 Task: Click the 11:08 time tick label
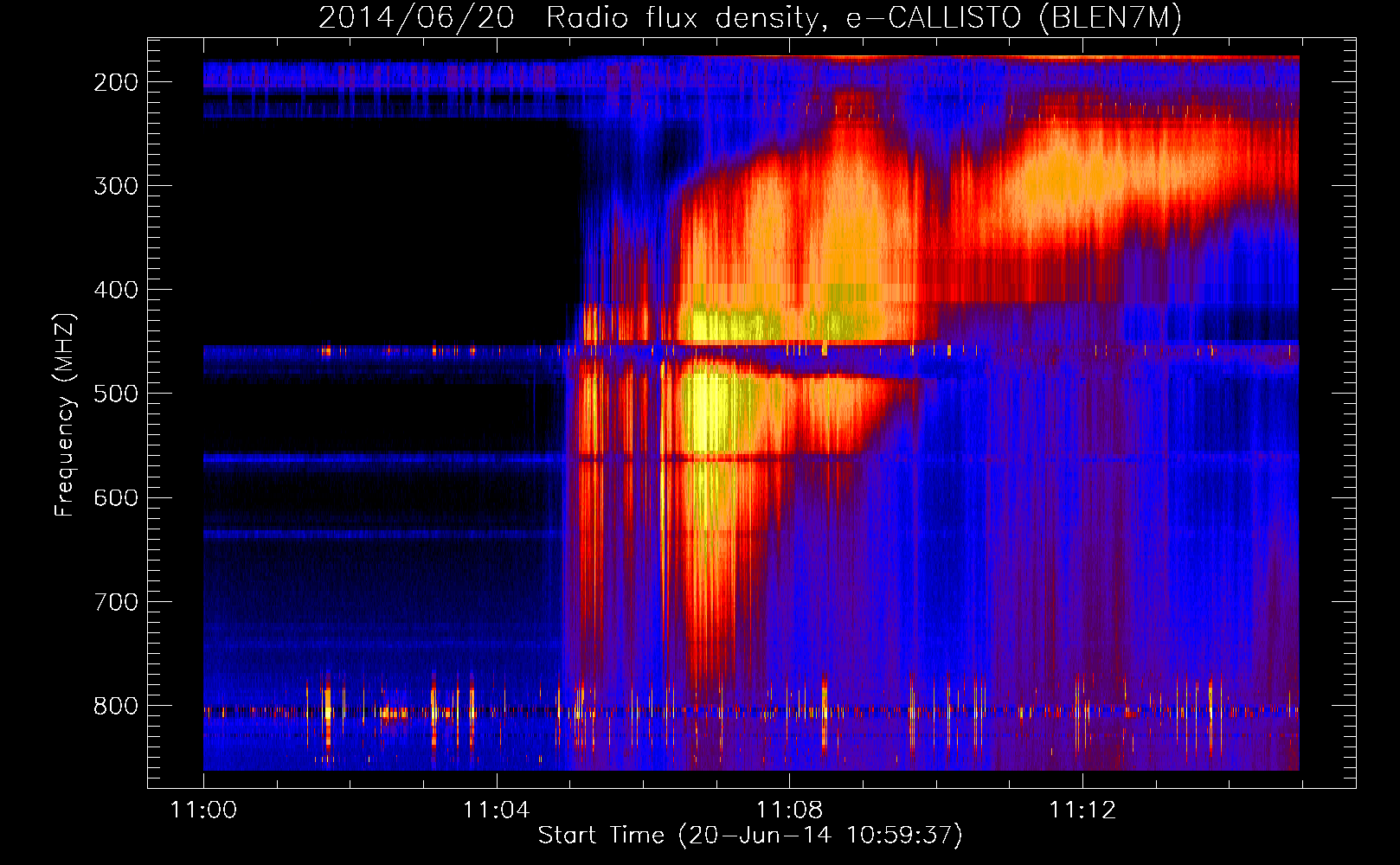(x=789, y=810)
